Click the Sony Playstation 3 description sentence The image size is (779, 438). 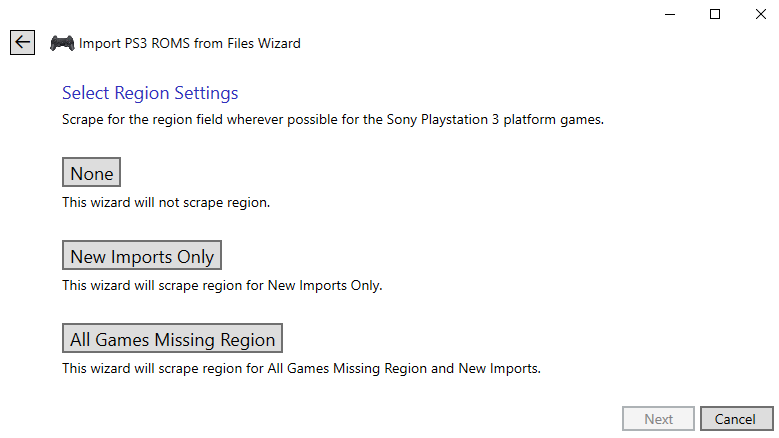333,120
